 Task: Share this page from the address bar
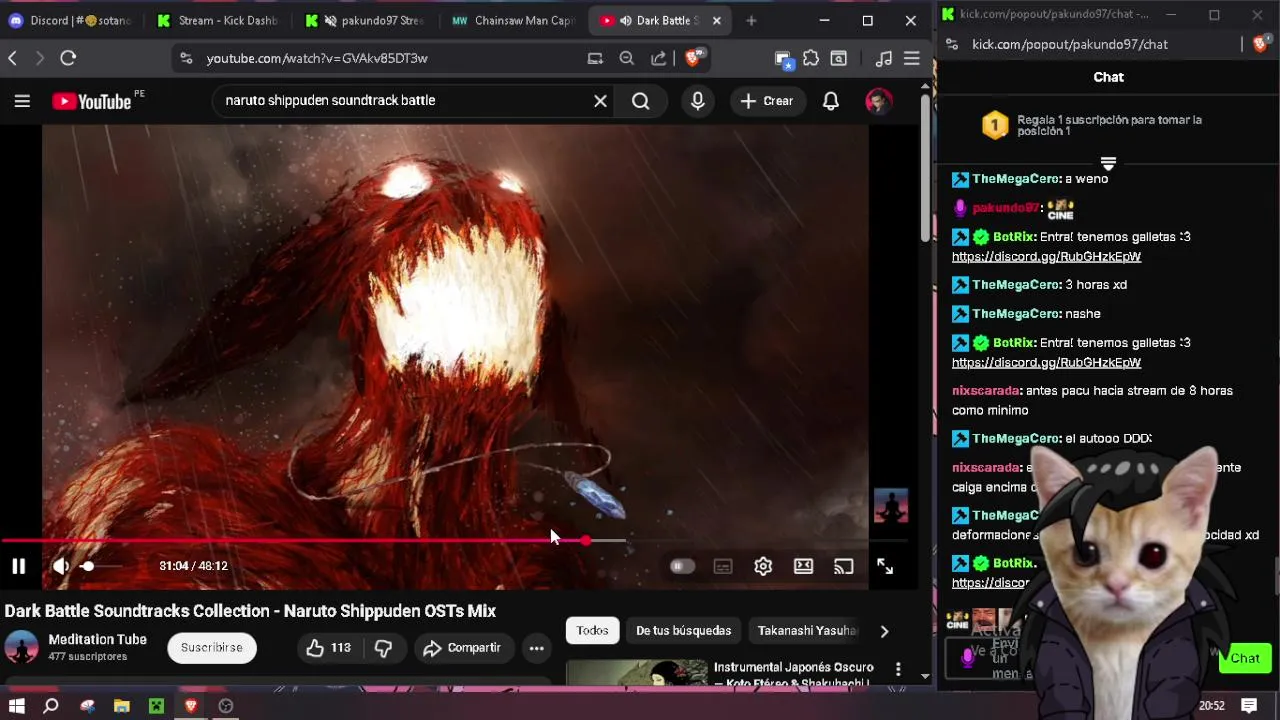click(659, 59)
